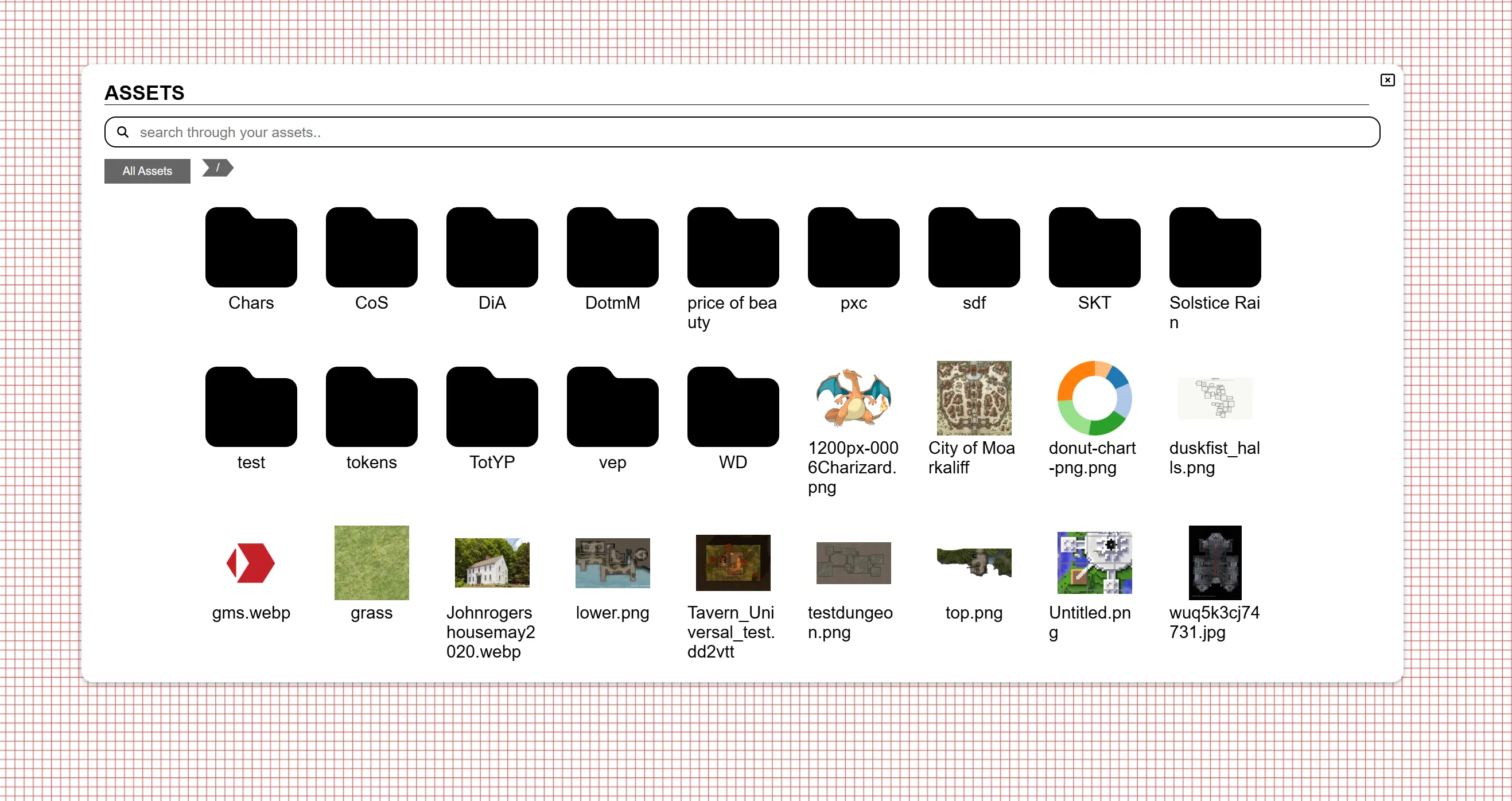Open the pxc folder
The height and width of the screenshot is (801, 1512).
853,248
